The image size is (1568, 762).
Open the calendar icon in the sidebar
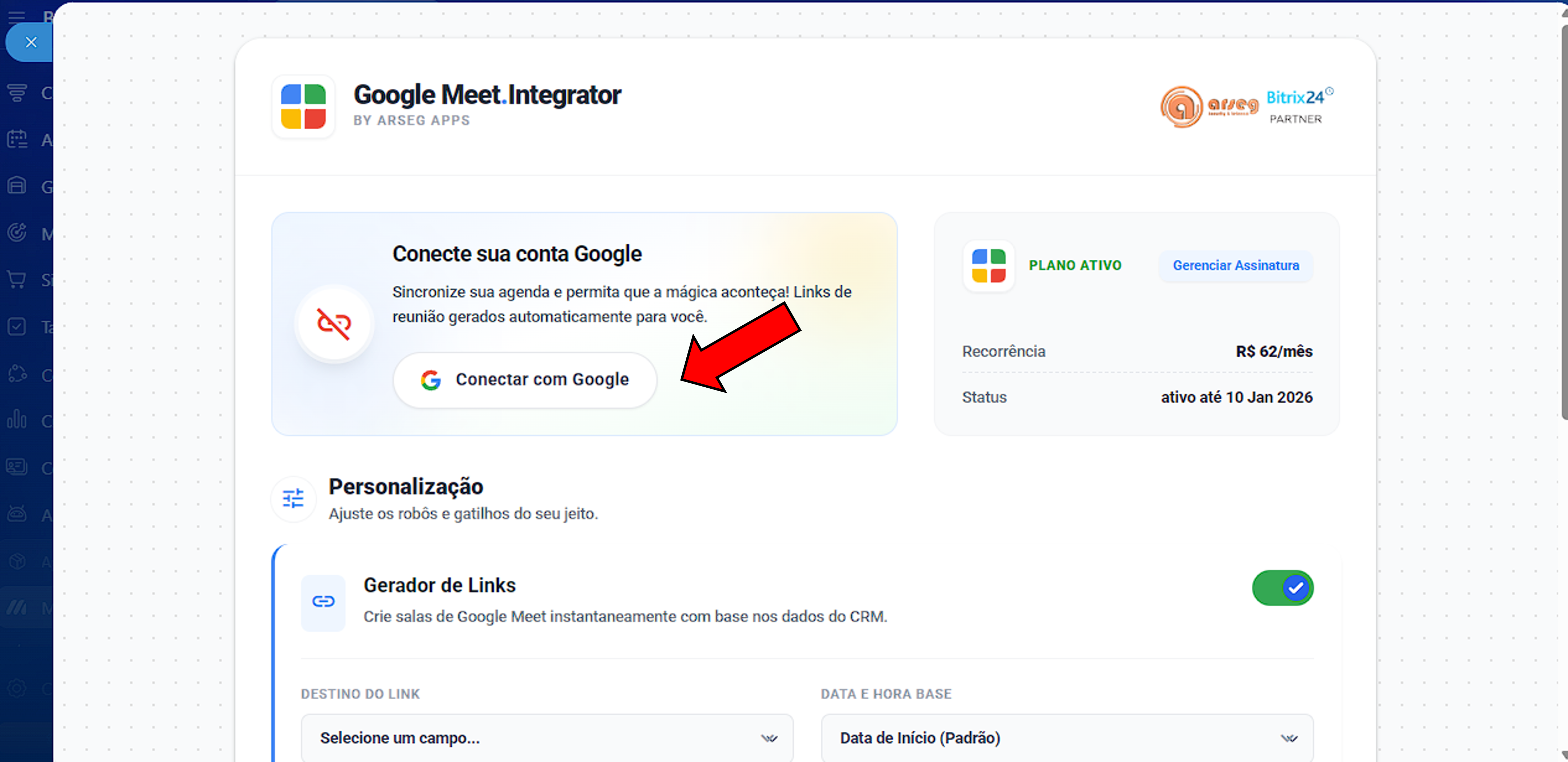coord(17,139)
